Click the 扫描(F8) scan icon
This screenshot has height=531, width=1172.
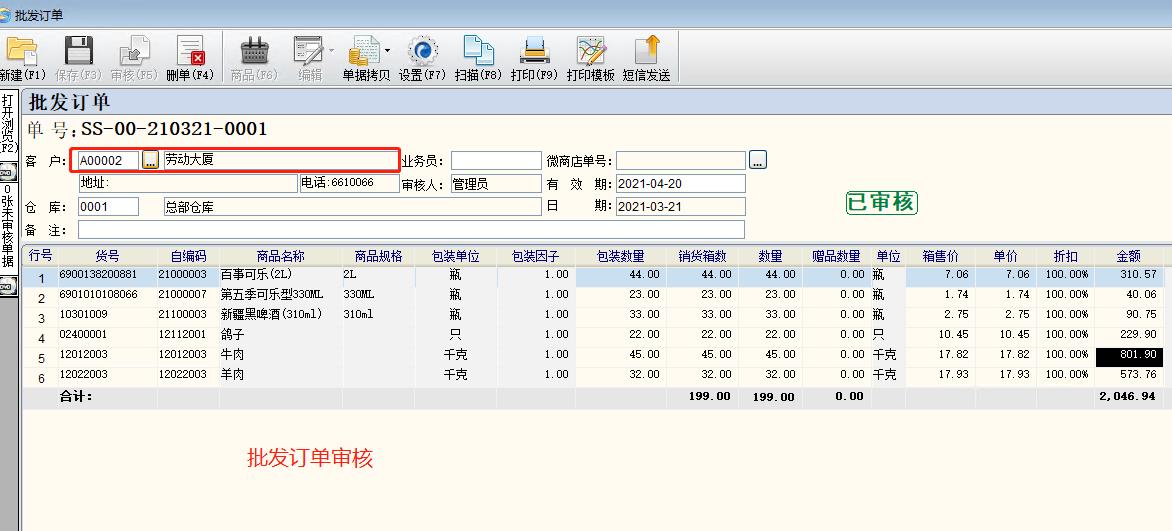[478, 51]
